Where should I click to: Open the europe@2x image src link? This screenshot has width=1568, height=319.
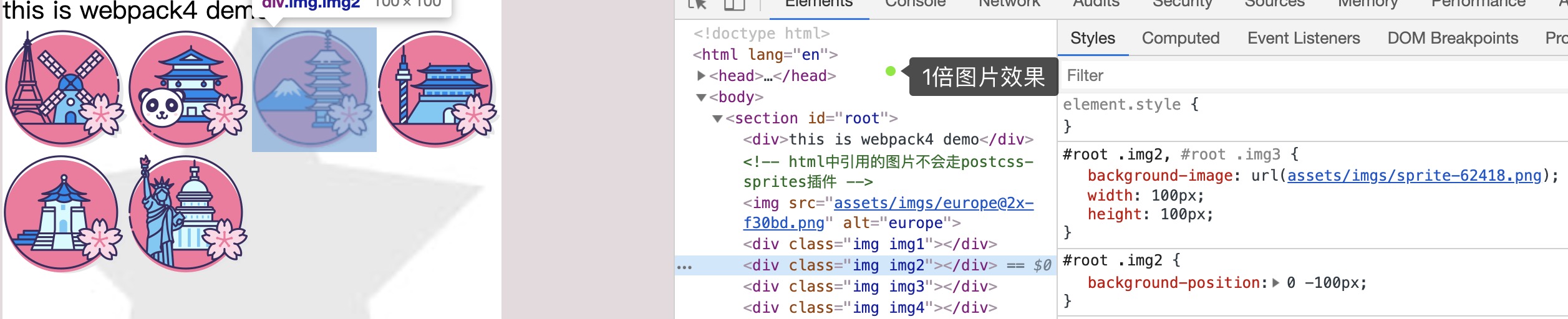click(x=933, y=203)
